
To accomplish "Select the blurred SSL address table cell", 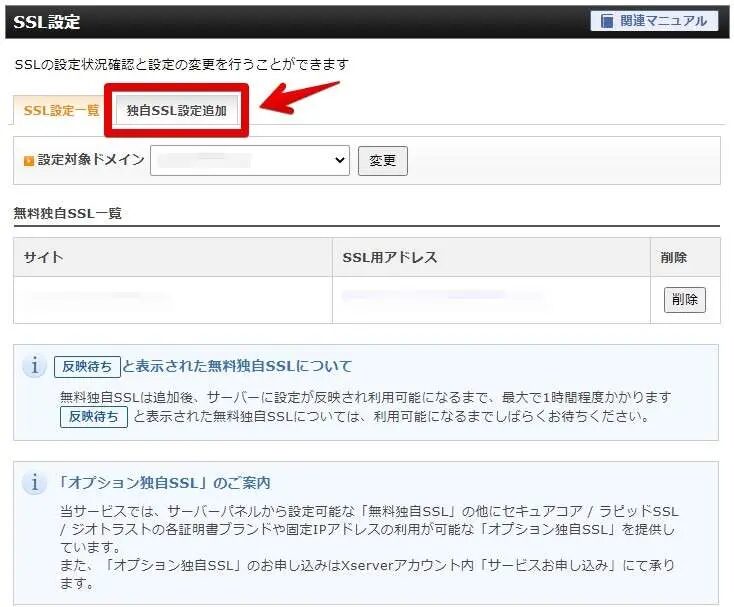I will pyautogui.click(x=440, y=298).
